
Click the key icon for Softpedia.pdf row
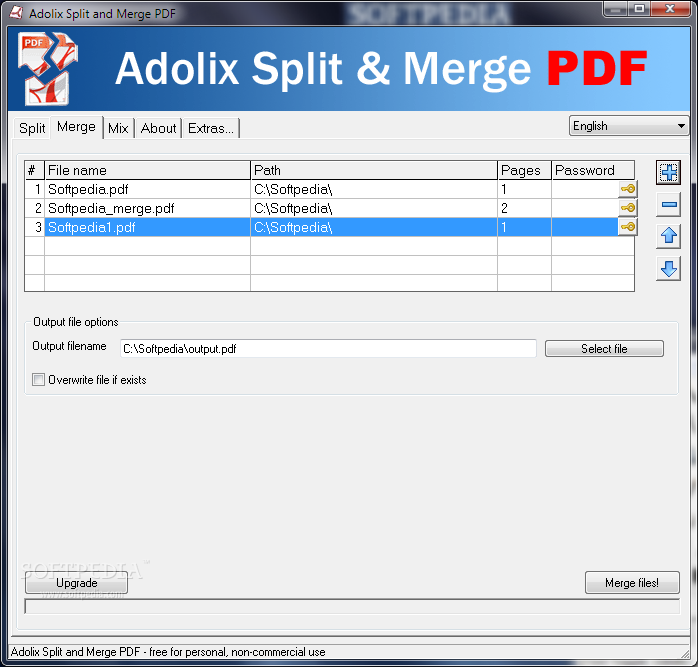(x=628, y=189)
